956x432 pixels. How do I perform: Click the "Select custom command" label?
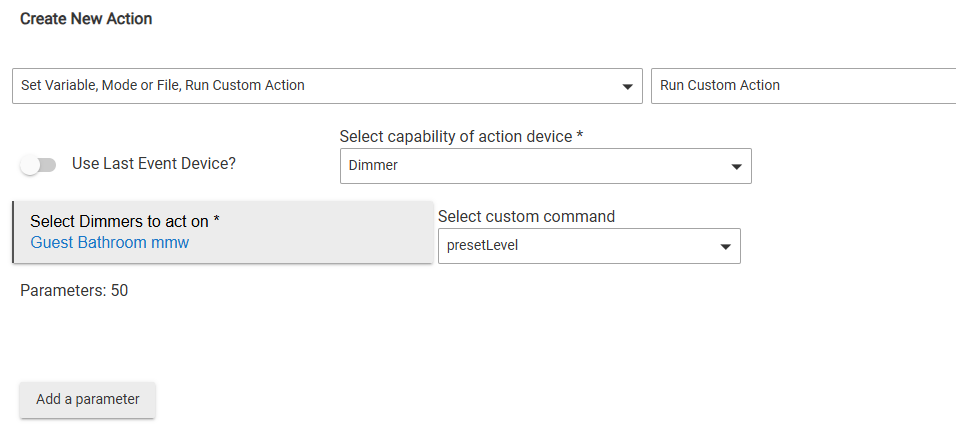(526, 216)
